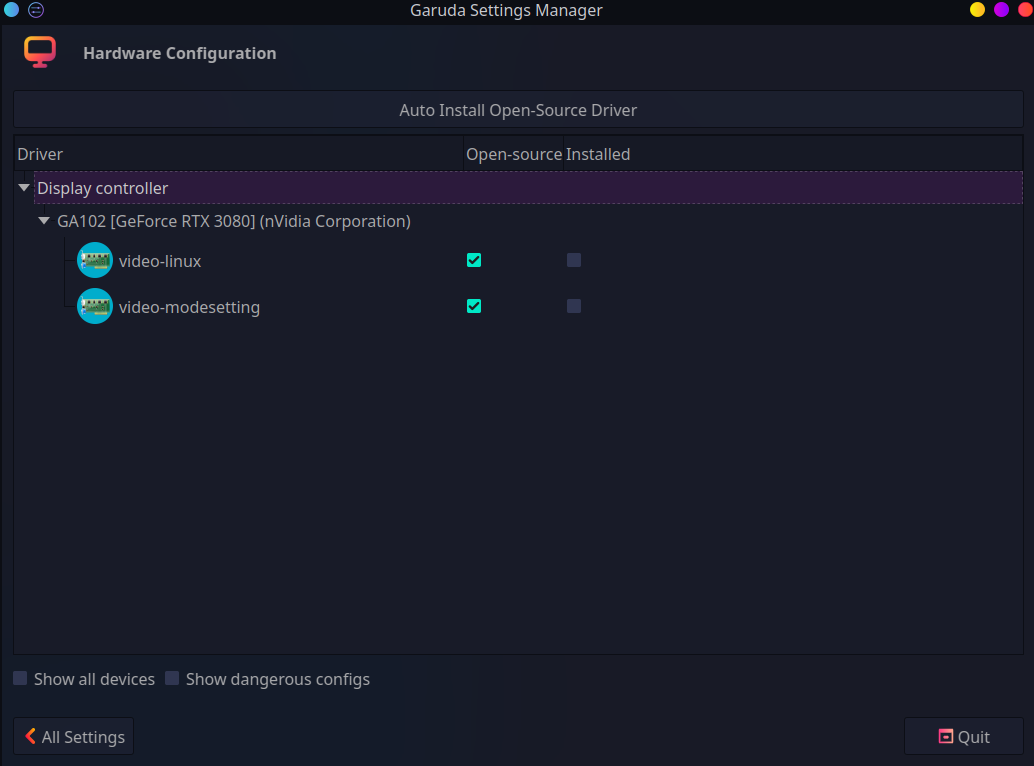The height and width of the screenshot is (766, 1034).
Task: Click the Hardware Configuration heading text
Action: (179, 53)
